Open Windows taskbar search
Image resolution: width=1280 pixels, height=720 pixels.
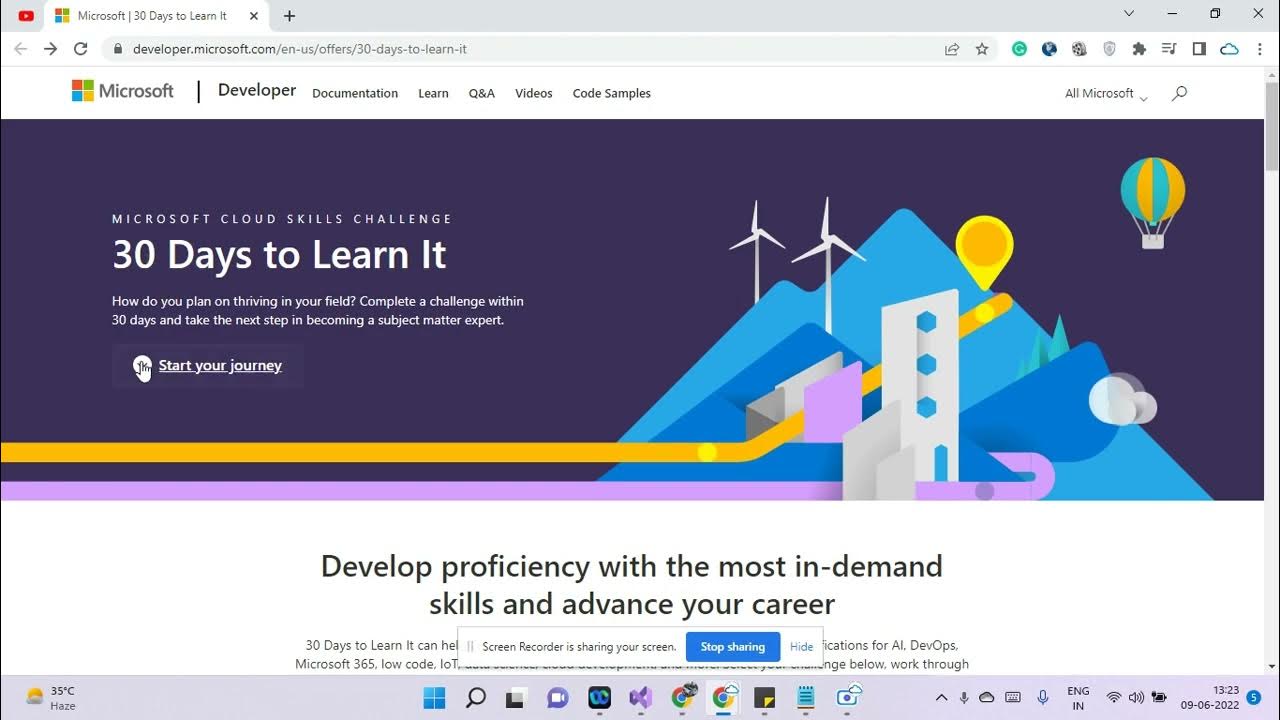coord(476,697)
